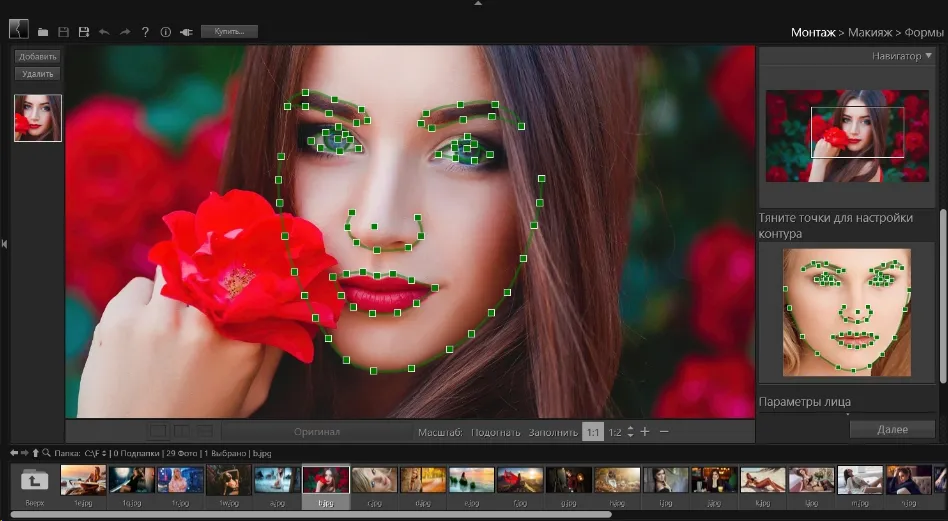Redo the action via forward arrow icon
The image size is (948, 521).
pos(125,32)
